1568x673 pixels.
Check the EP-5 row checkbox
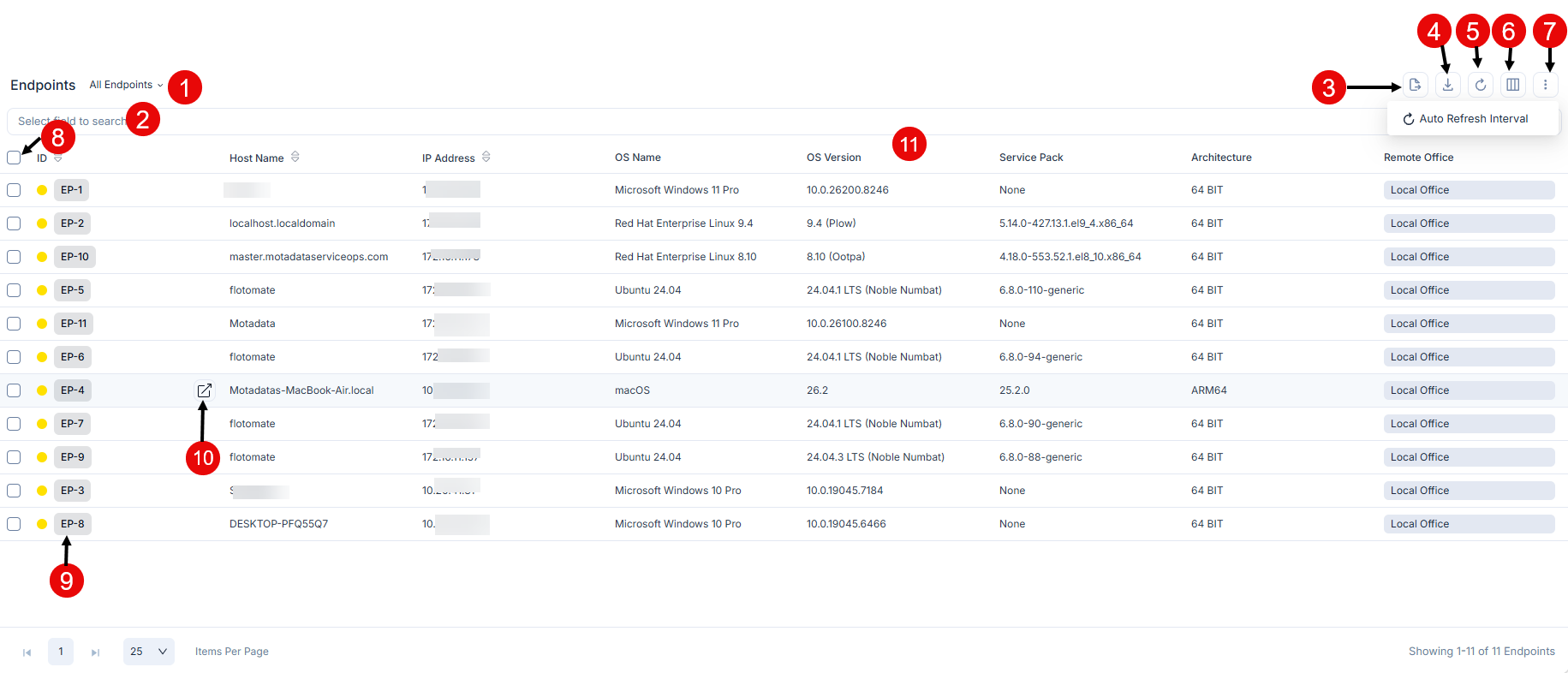14,290
